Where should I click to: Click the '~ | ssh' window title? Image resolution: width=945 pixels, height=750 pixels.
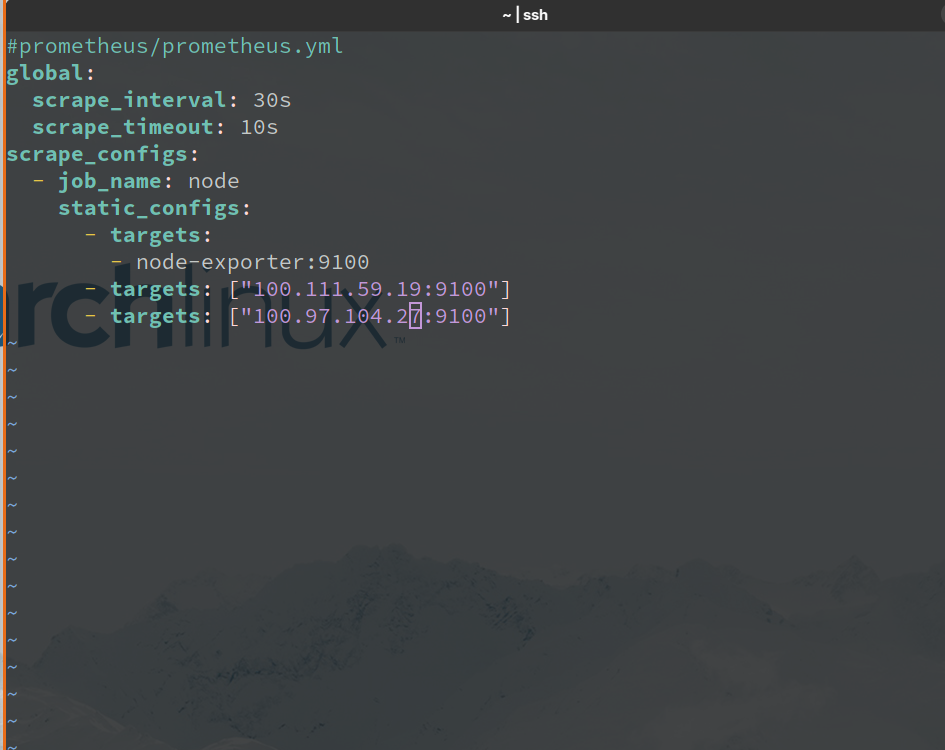[x=525, y=15]
